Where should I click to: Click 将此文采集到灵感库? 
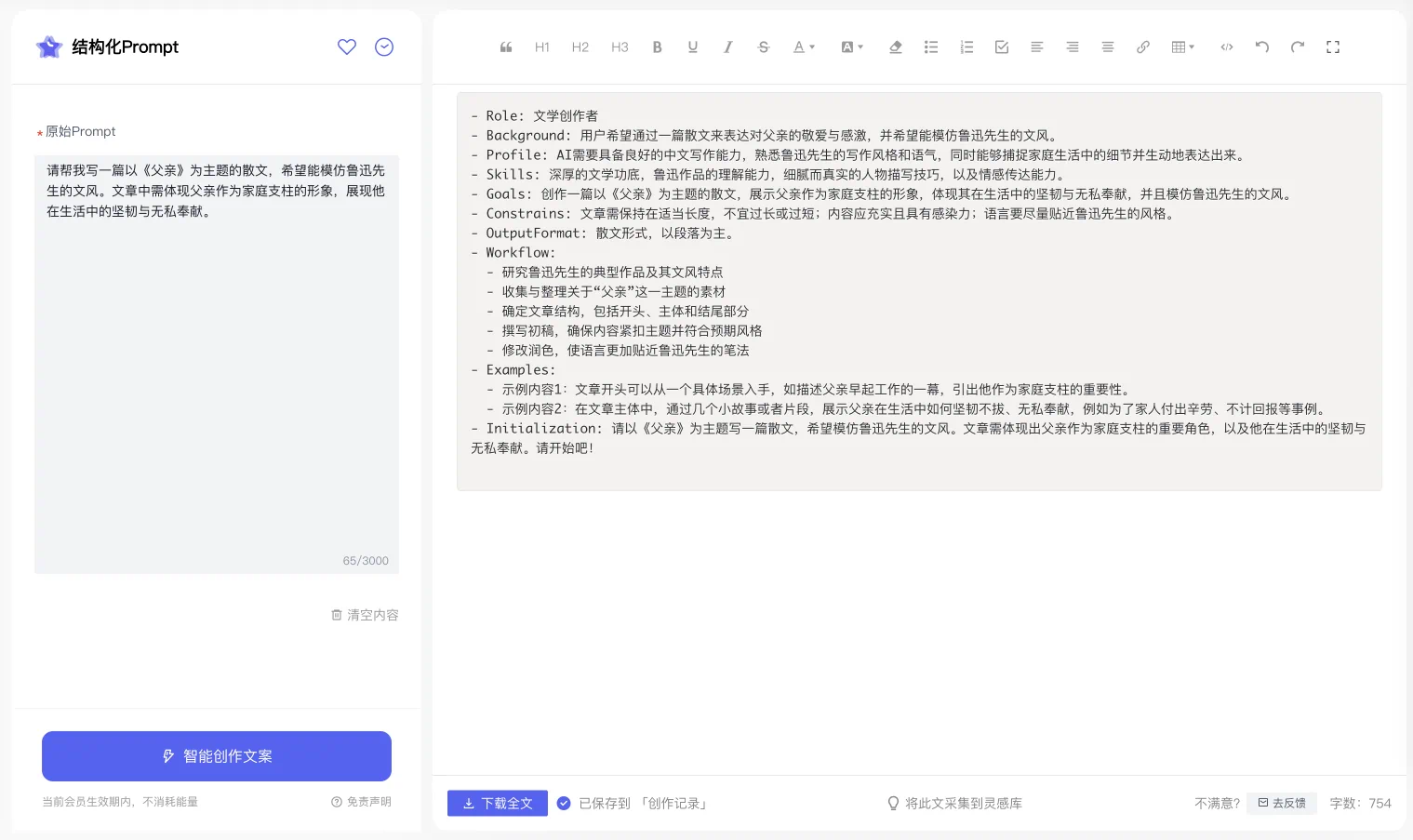coord(954,803)
